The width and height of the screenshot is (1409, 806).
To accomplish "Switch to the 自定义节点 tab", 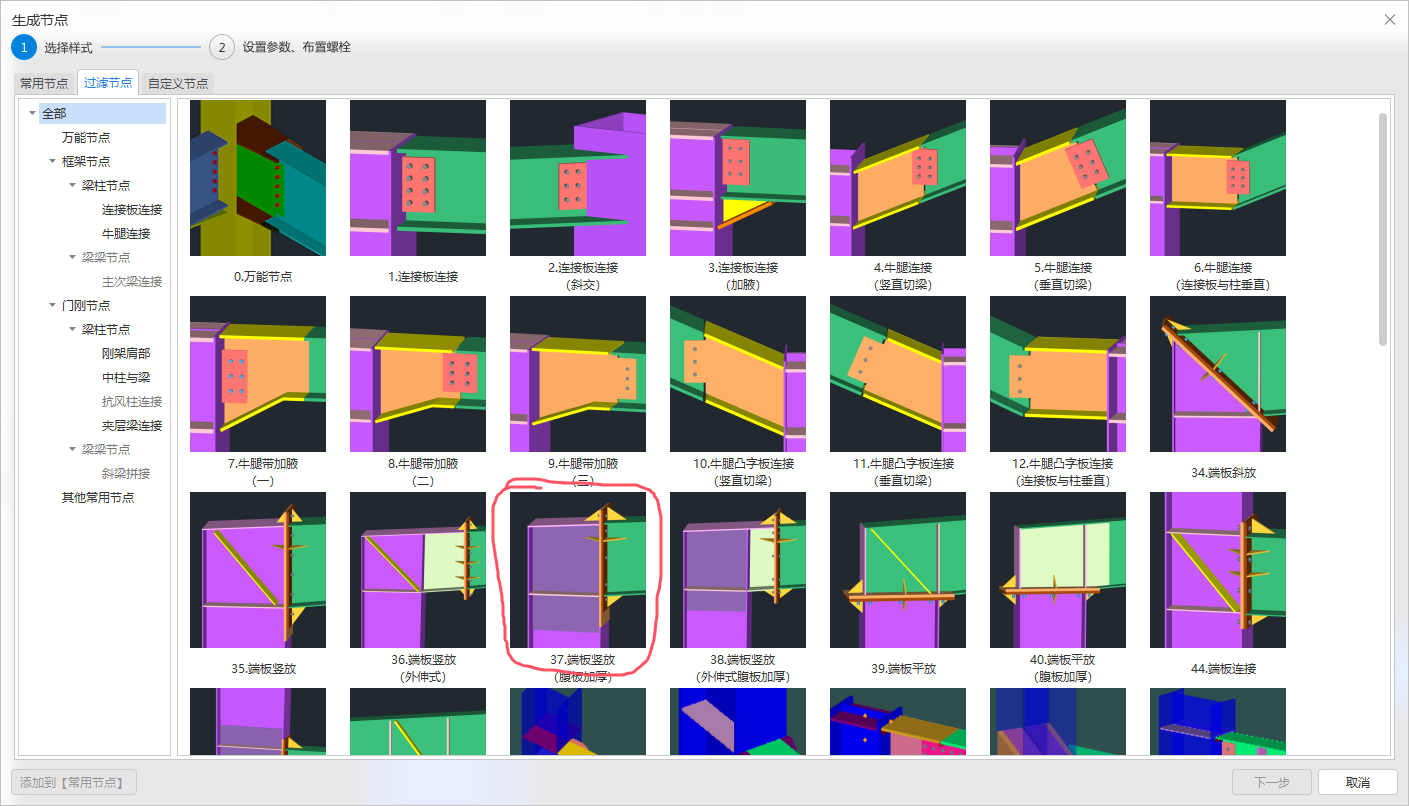I will [x=178, y=83].
